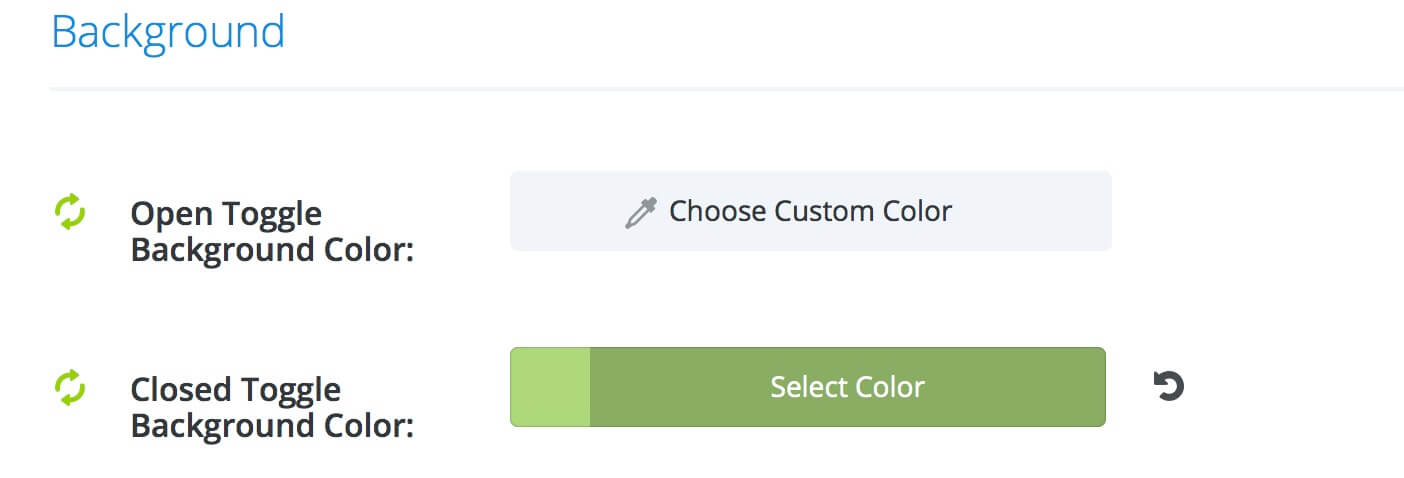Viewport: 1404px width, 478px height.
Task: Click green sync icon beside Closed Toggle Background
Action: (x=70, y=387)
